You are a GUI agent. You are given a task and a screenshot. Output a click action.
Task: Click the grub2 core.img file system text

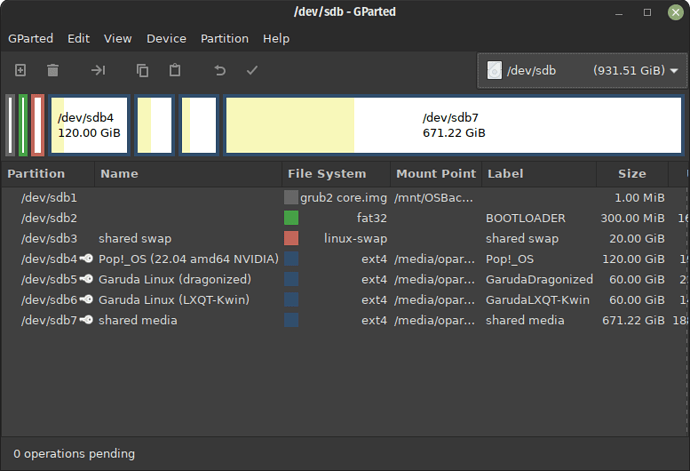point(344,198)
